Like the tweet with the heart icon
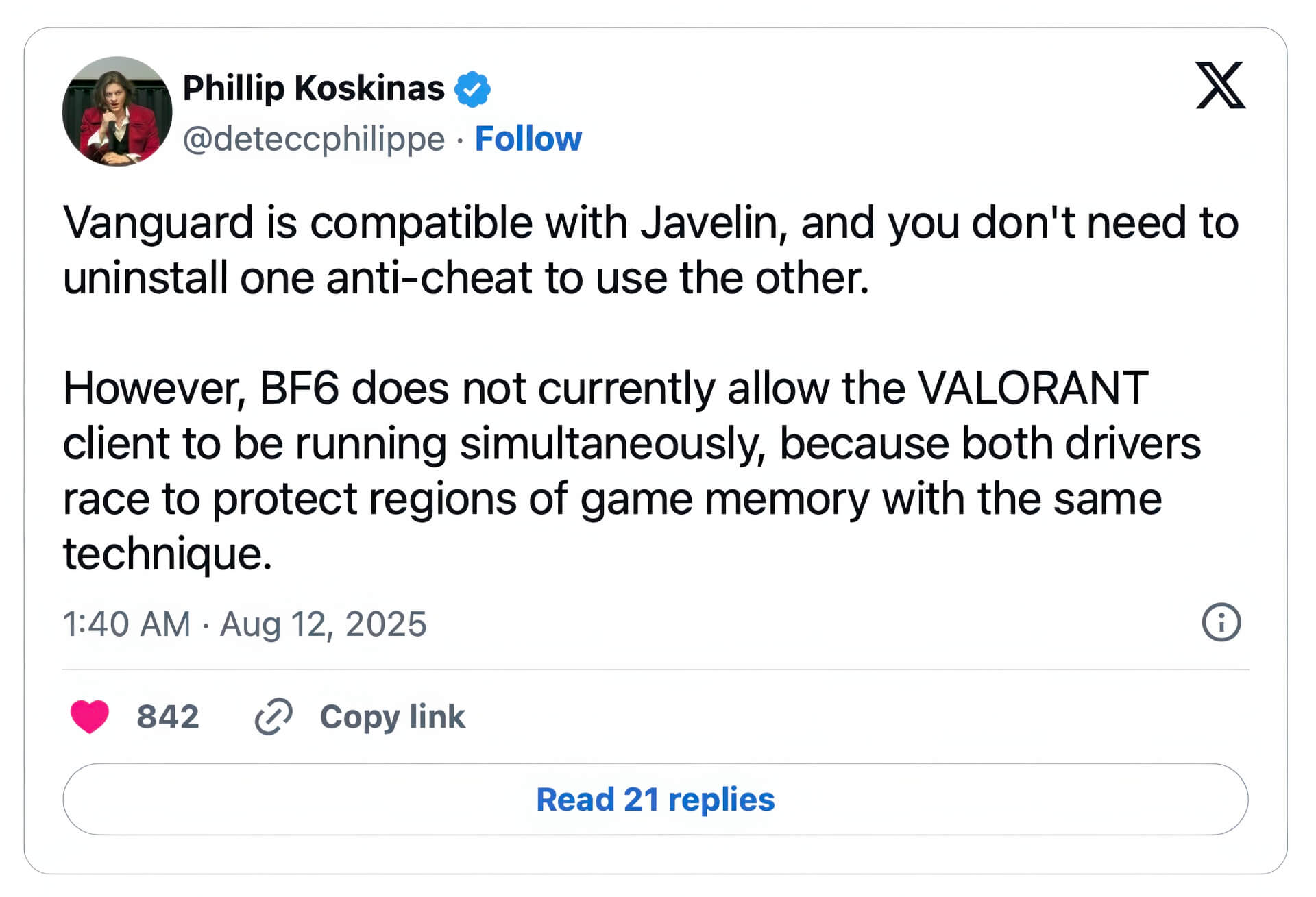The height and width of the screenshot is (897, 1316). [x=90, y=717]
